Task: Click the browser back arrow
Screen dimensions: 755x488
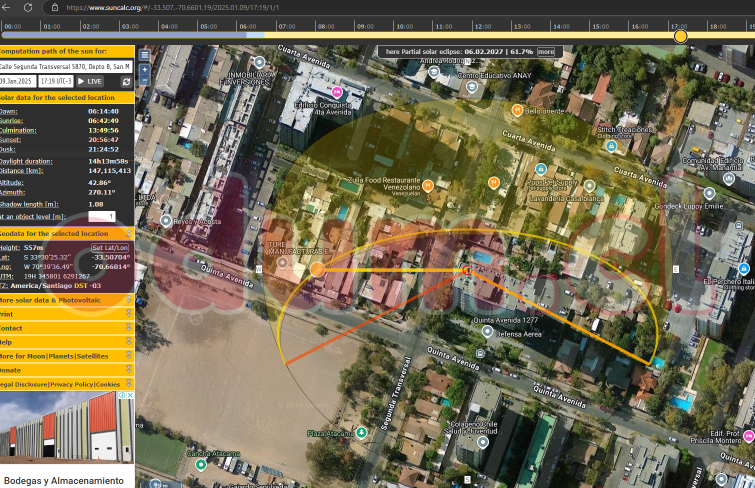Action: pos(7,6)
